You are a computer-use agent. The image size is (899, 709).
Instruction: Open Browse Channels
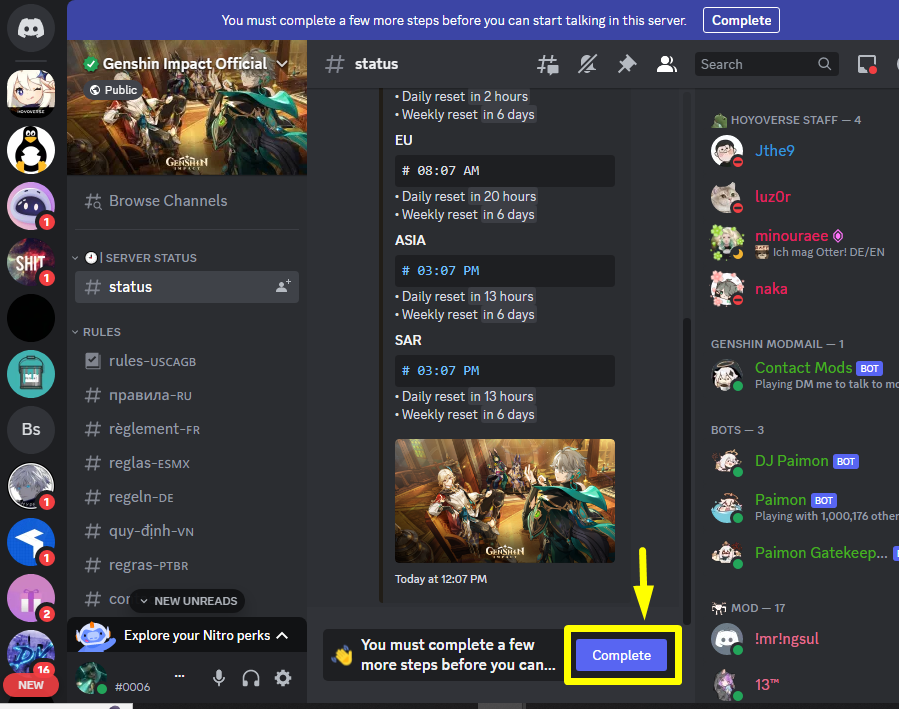tap(187, 201)
